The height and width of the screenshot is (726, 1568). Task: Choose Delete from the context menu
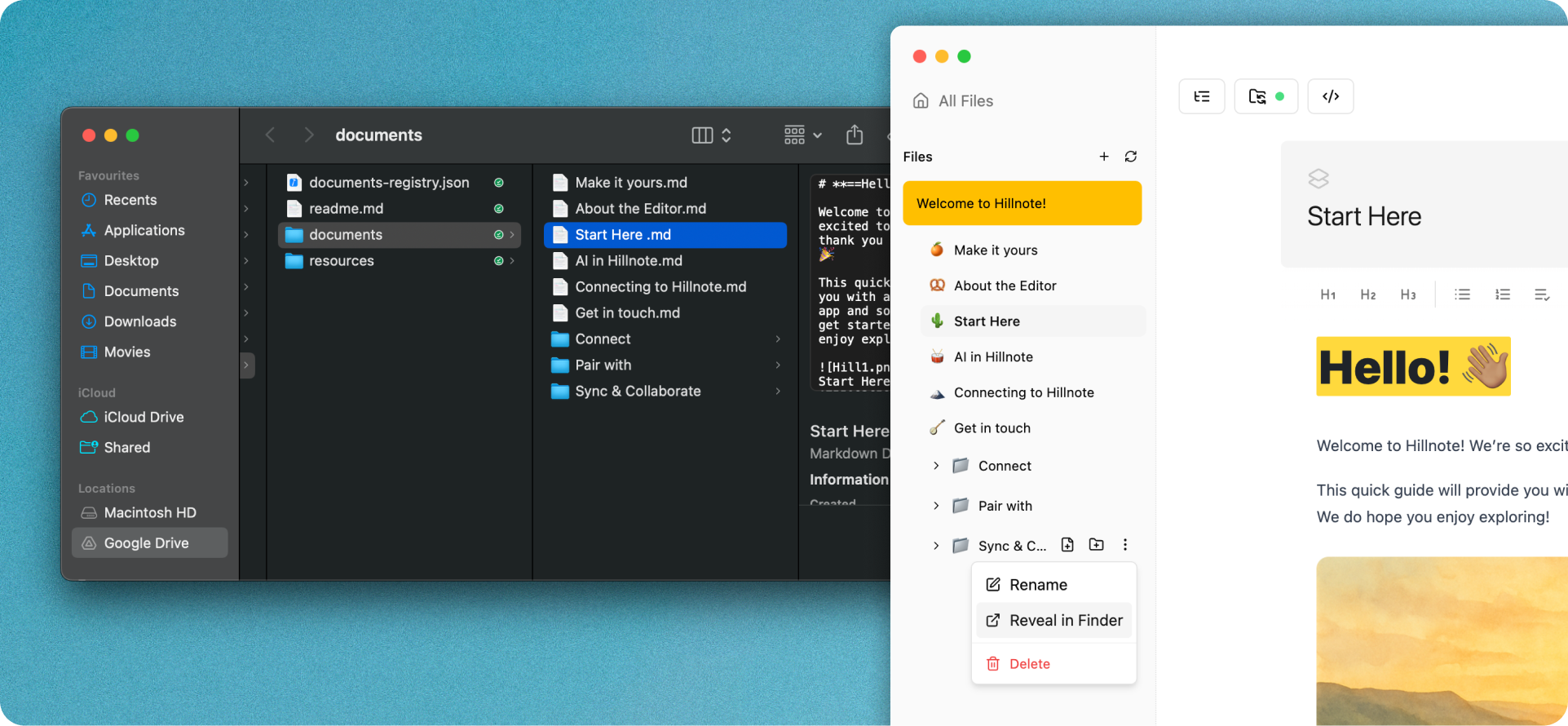pos(1053,664)
